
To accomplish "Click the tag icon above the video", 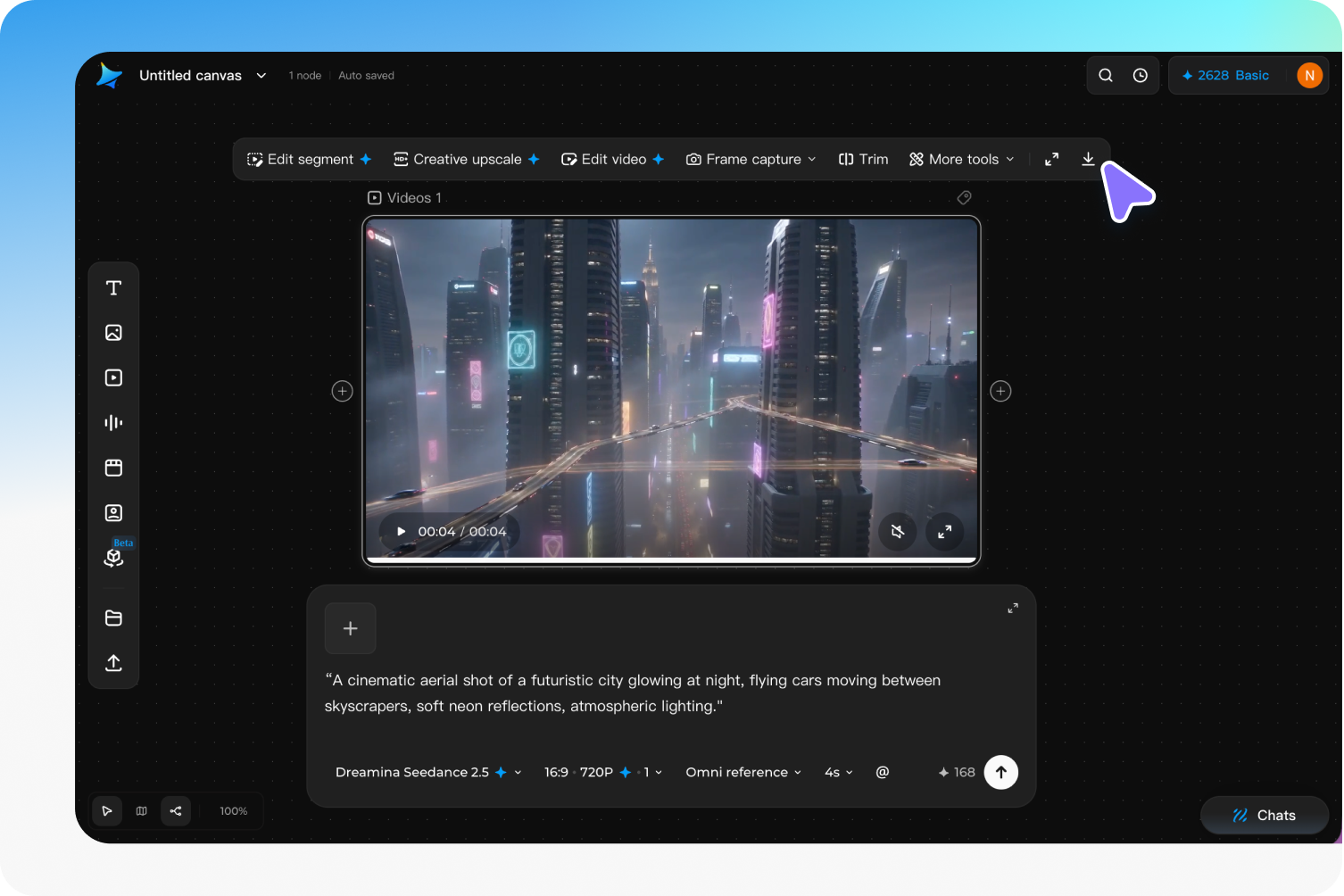I will (964, 197).
